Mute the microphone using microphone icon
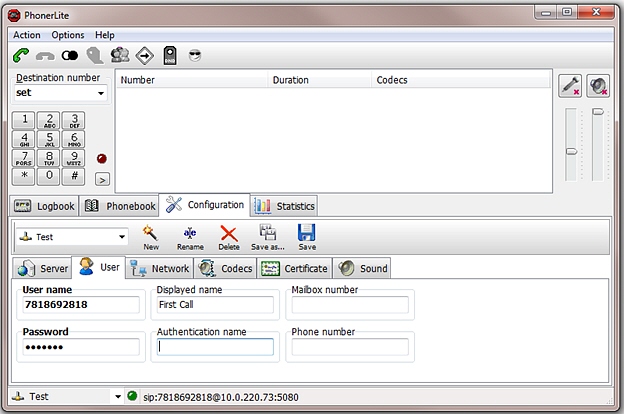 tap(570, 86)
